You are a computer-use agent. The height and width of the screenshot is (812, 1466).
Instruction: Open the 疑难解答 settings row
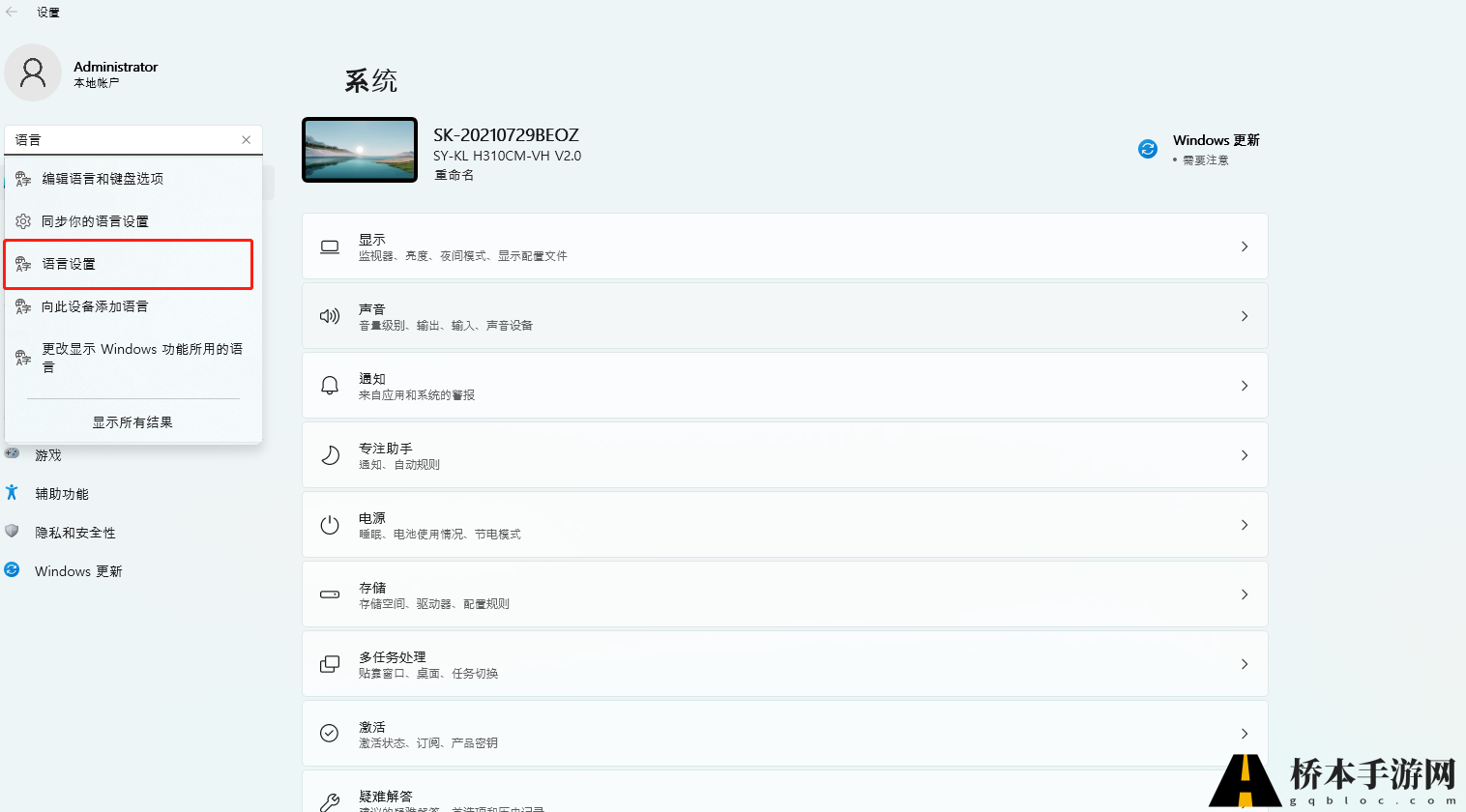pos(784,792)
